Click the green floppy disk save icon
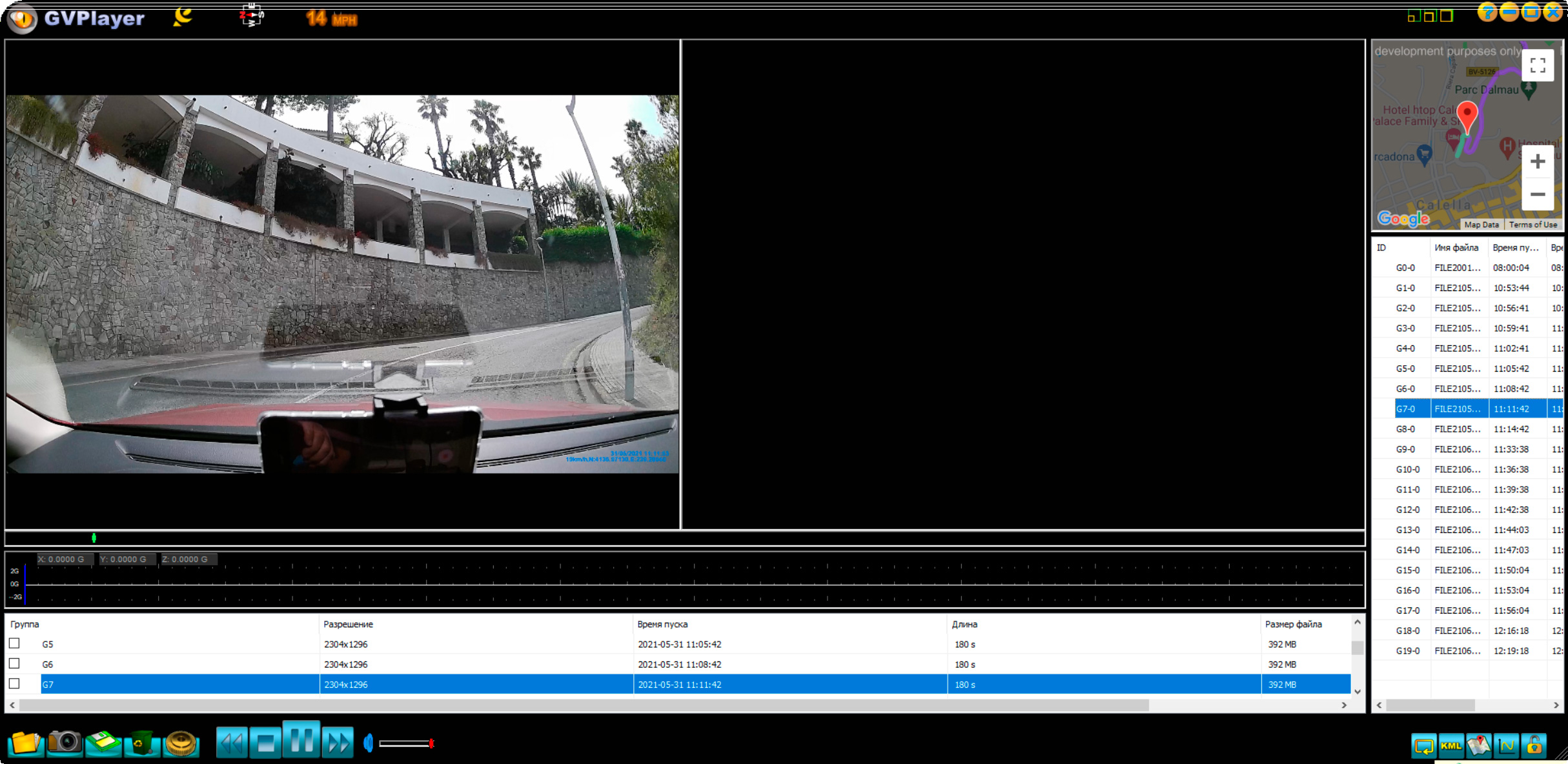The width and height of the screenshot is (1568, 764). tap(103, 743)
